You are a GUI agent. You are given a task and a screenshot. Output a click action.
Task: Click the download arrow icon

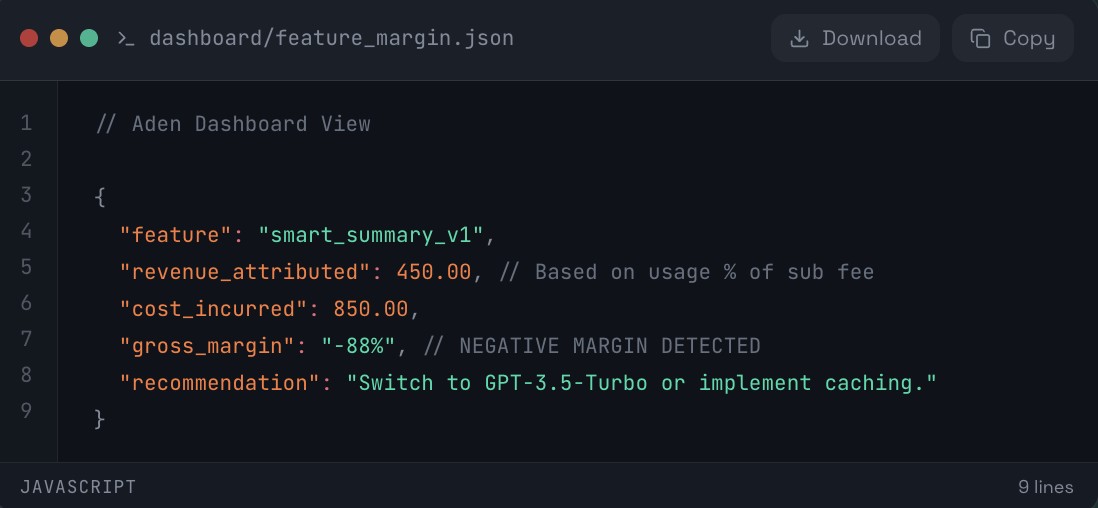[799, 39]
